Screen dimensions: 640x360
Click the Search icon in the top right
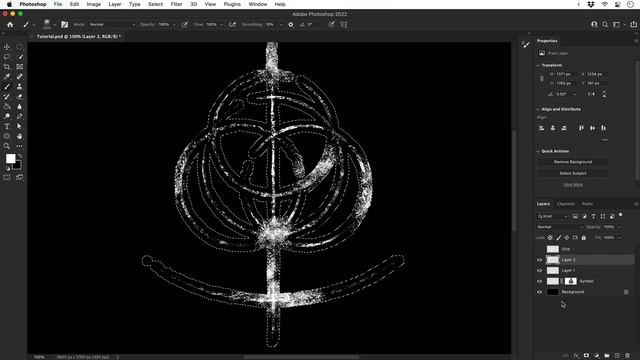click(x=605, y=24)
